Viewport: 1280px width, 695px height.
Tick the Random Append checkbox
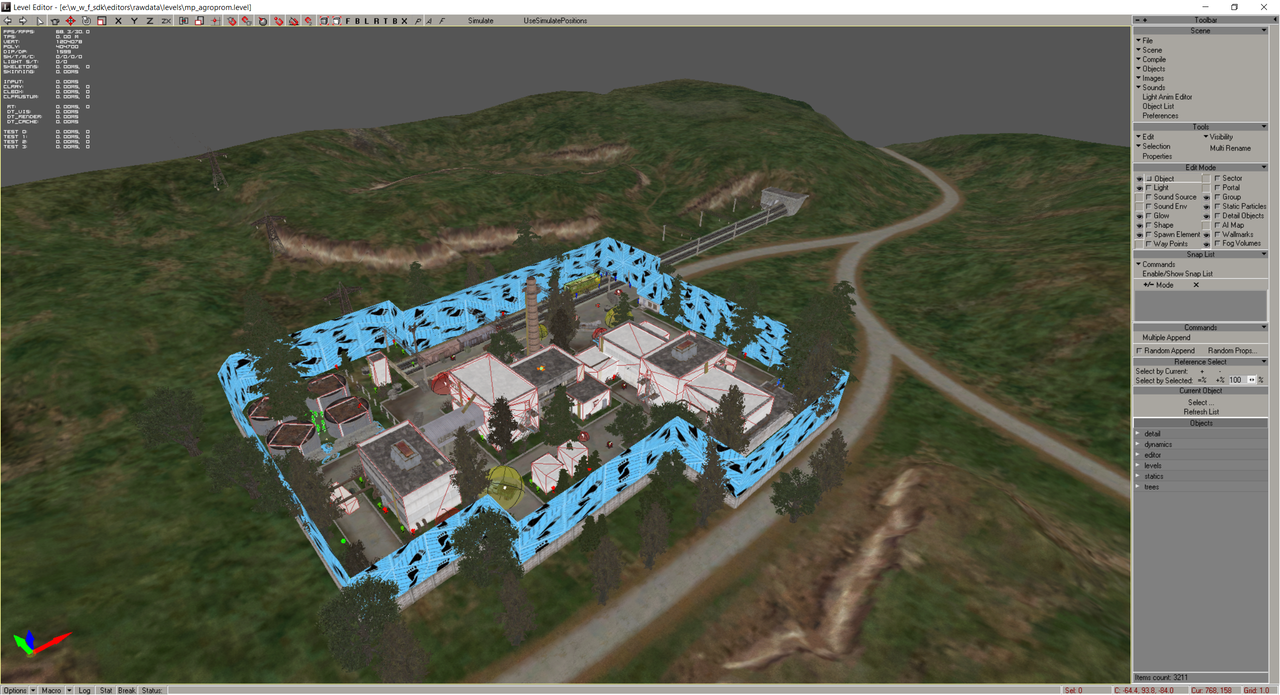click(x=1140, y=351)
